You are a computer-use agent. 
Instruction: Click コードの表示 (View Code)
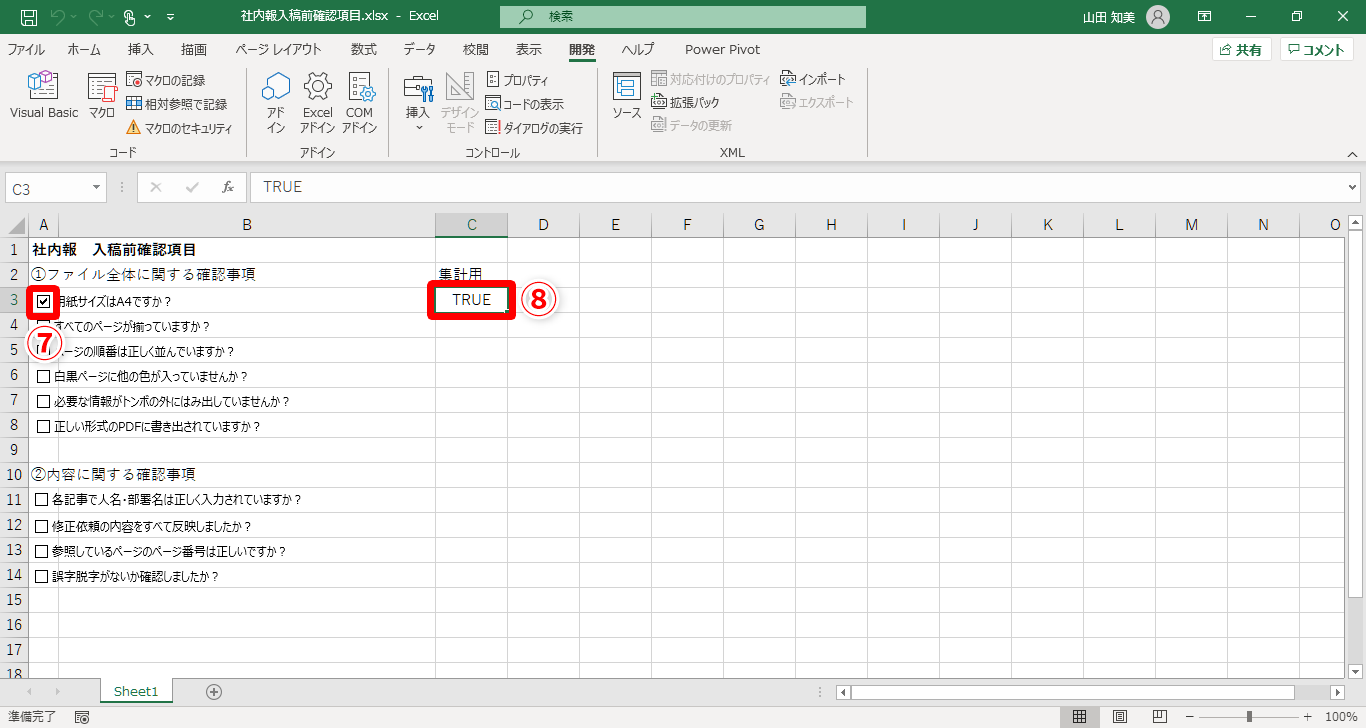525,104
